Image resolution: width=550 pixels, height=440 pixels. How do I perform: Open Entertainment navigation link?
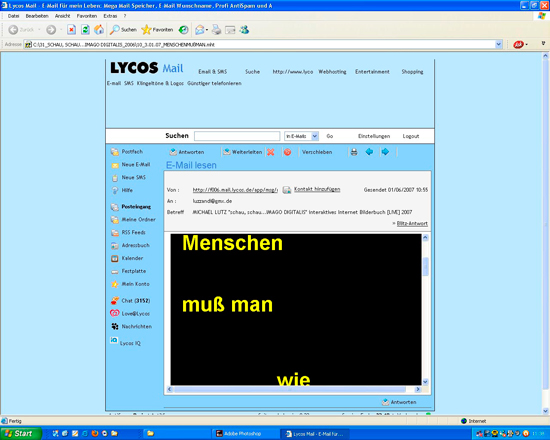(372, 72)
